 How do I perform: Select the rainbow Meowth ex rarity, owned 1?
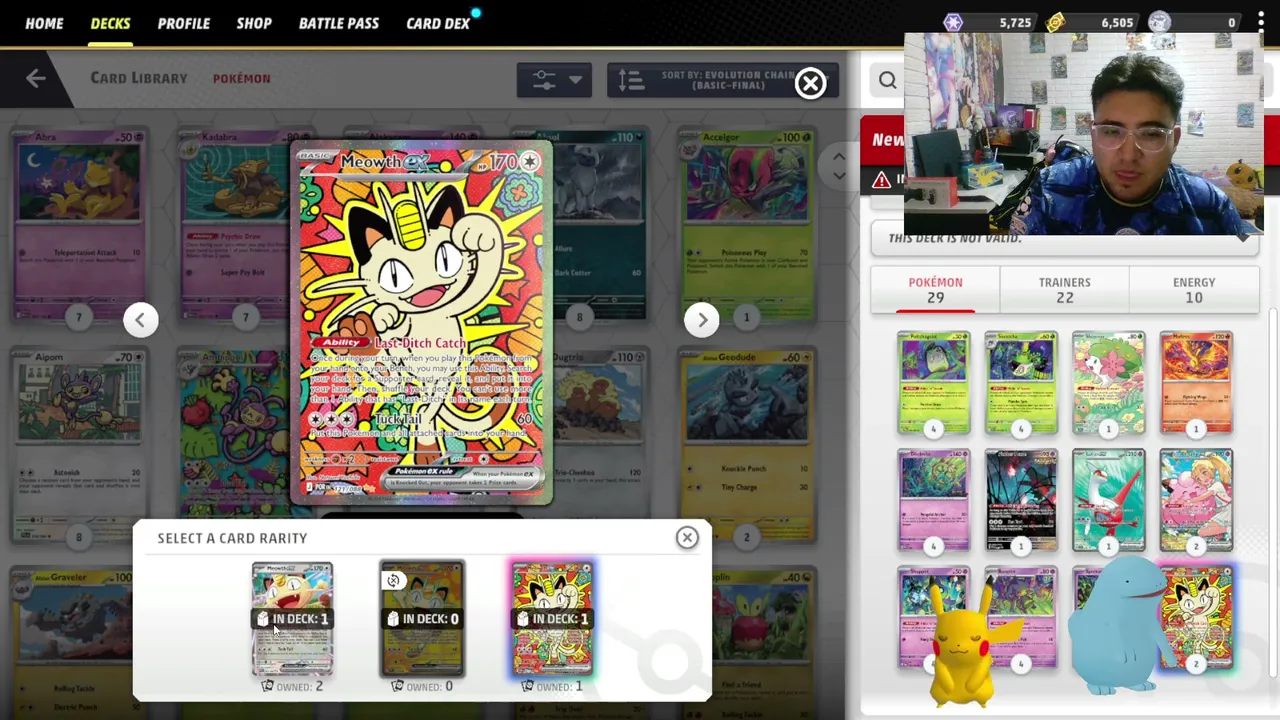(552, 619)
